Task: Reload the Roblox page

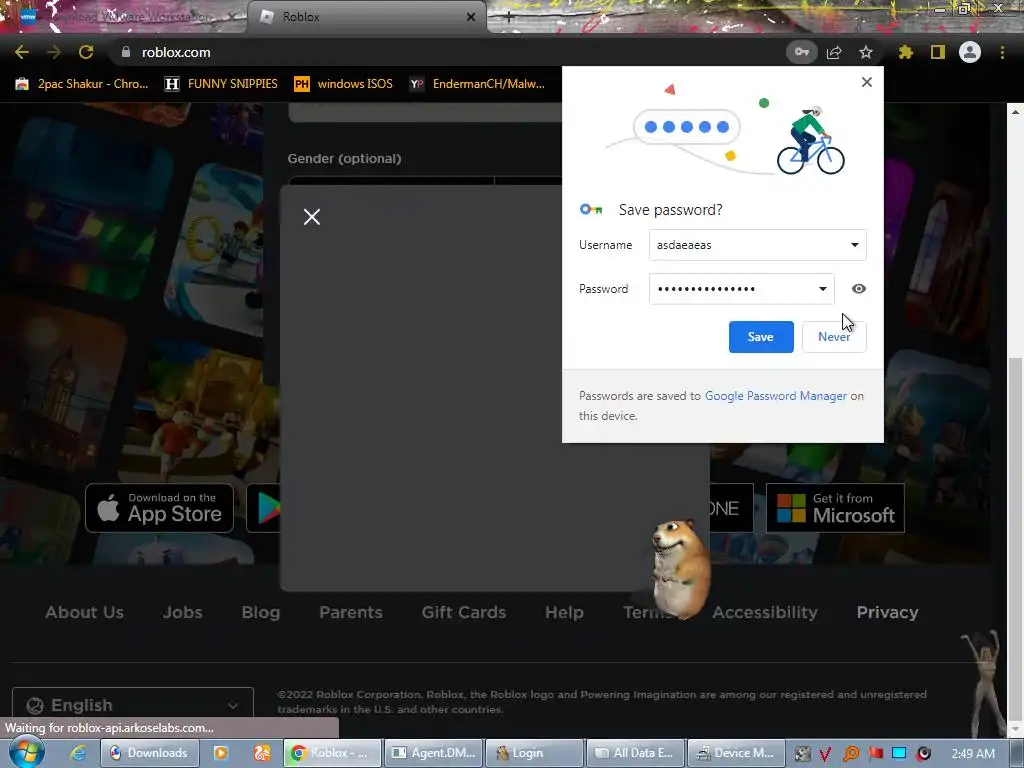Action: (x=86, y=52)
